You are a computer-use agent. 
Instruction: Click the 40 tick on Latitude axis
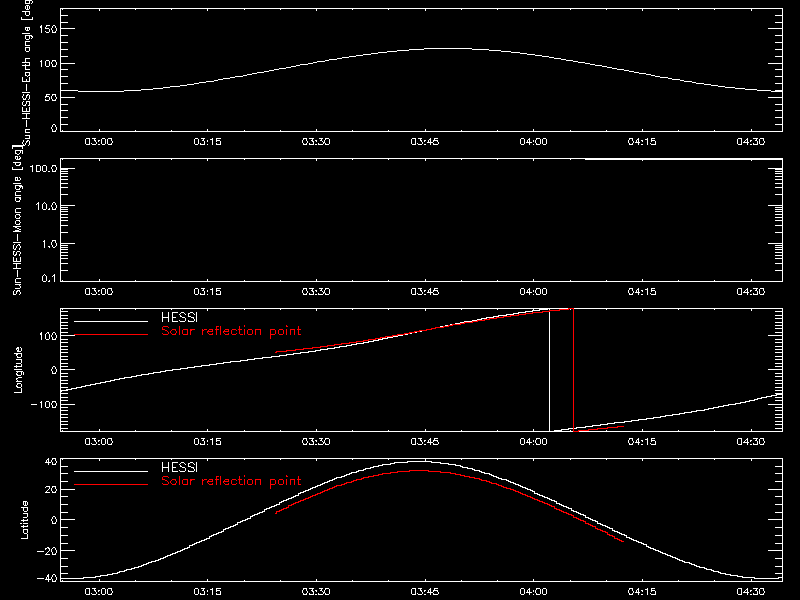click(x=51, y=462)
